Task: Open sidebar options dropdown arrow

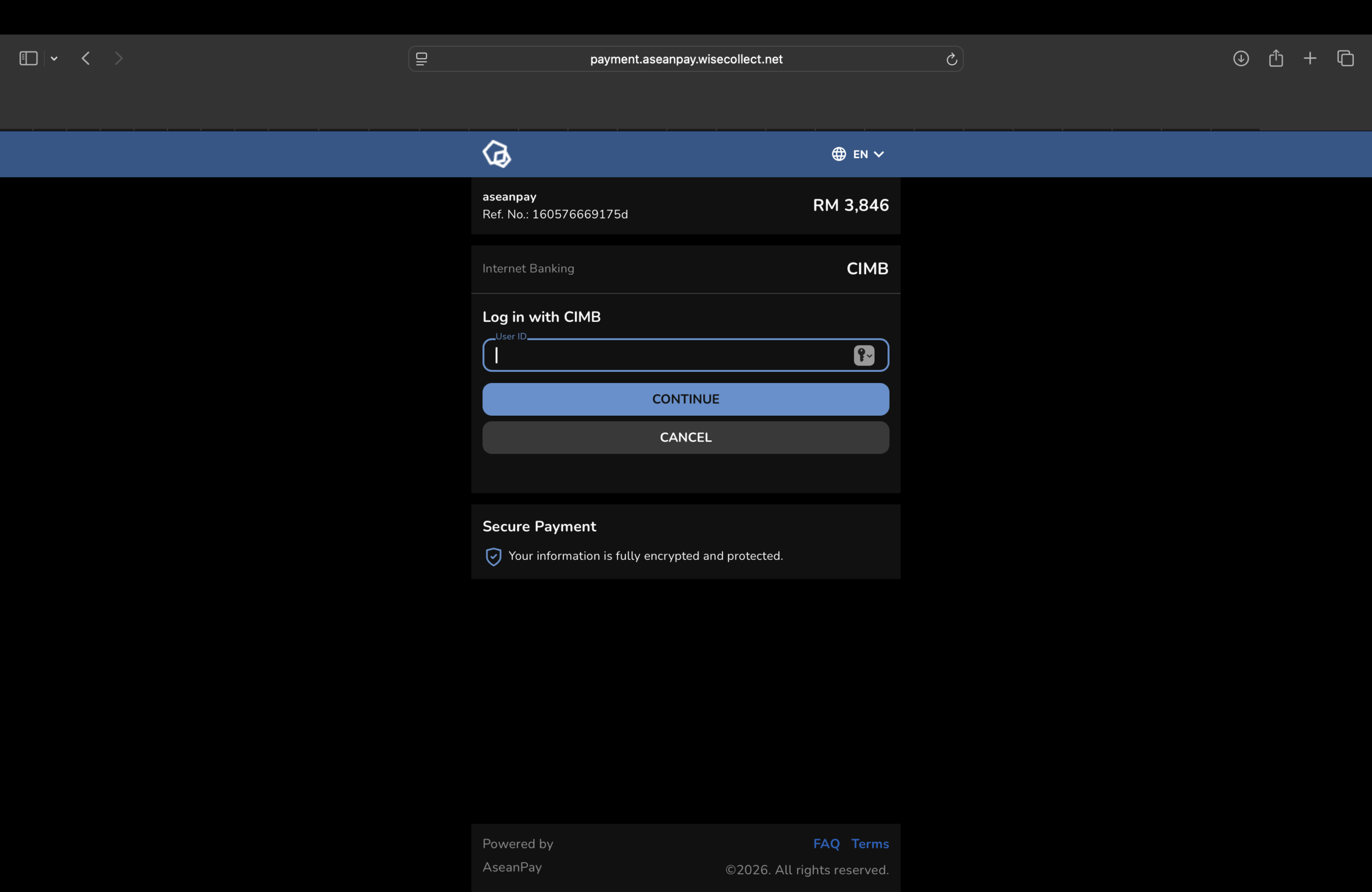Action: pos(54,58)
